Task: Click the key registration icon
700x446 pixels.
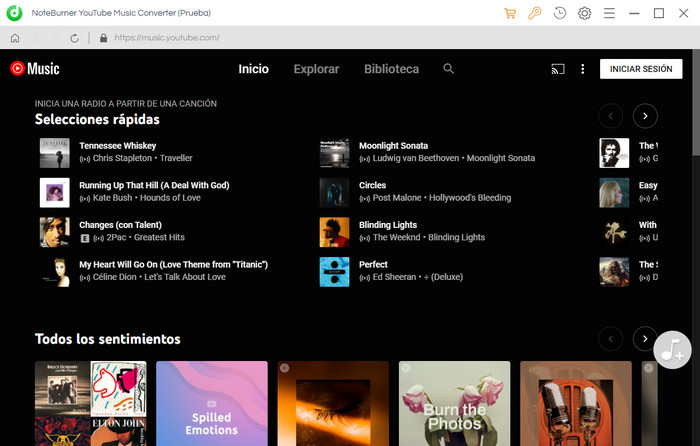Action: tap(534, 13)
